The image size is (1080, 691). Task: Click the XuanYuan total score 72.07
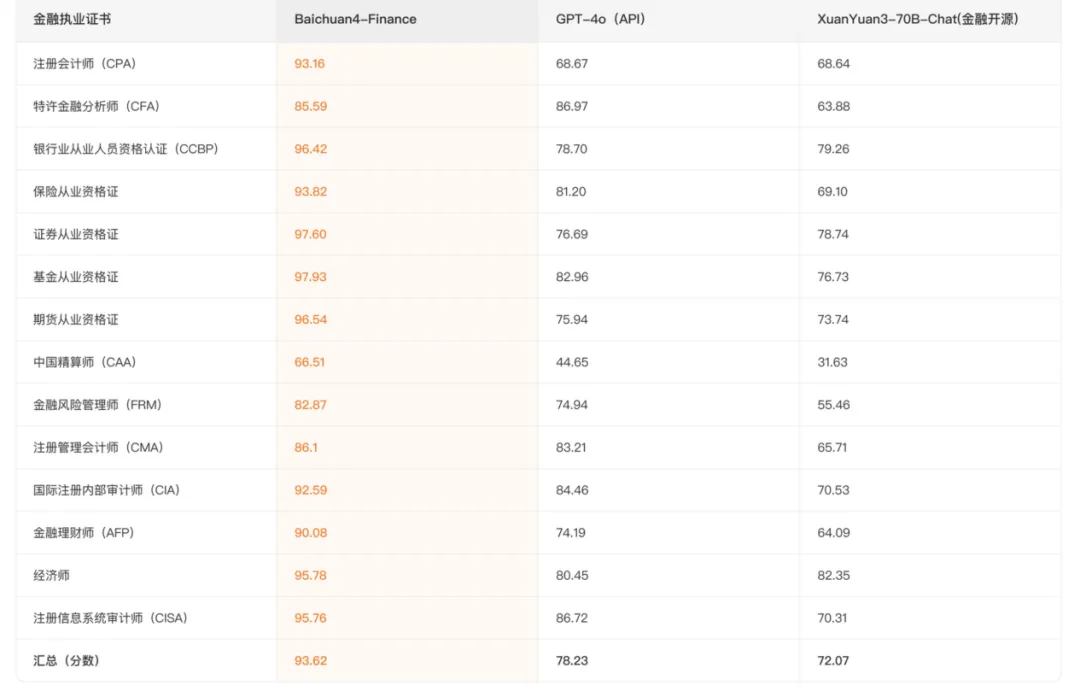coord(833,661)
